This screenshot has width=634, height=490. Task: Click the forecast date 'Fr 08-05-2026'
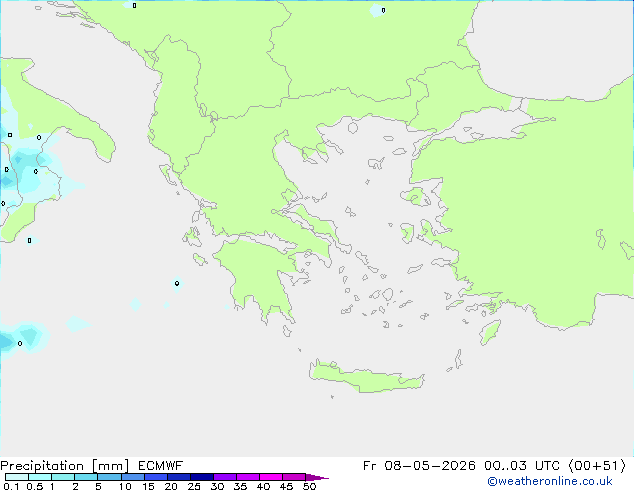(419, 466)
